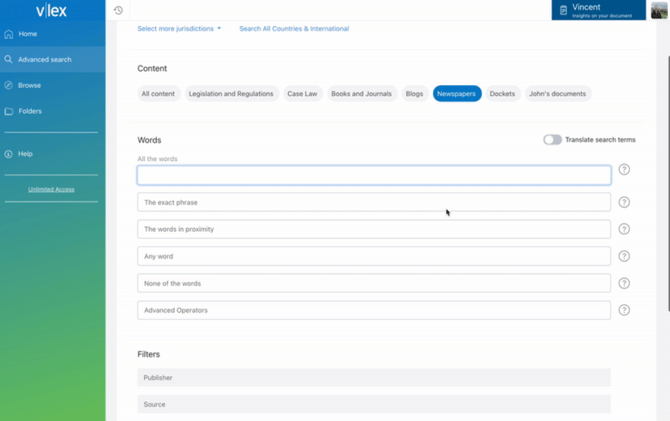Click the Advanced search magnifier icon
670x421 pixels.
point(9,59)
